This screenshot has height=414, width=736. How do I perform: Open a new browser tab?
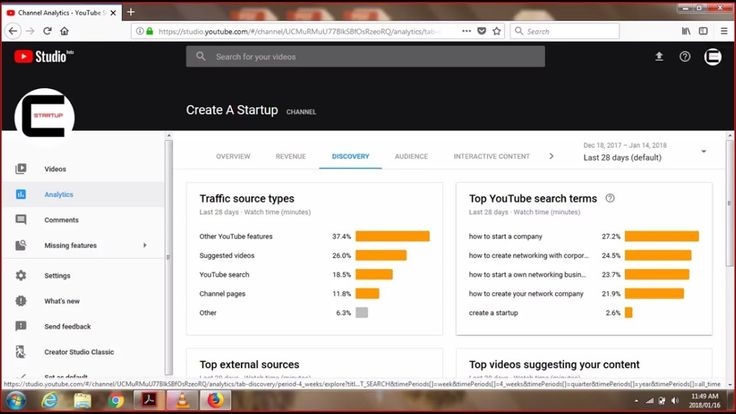[130, 12]
